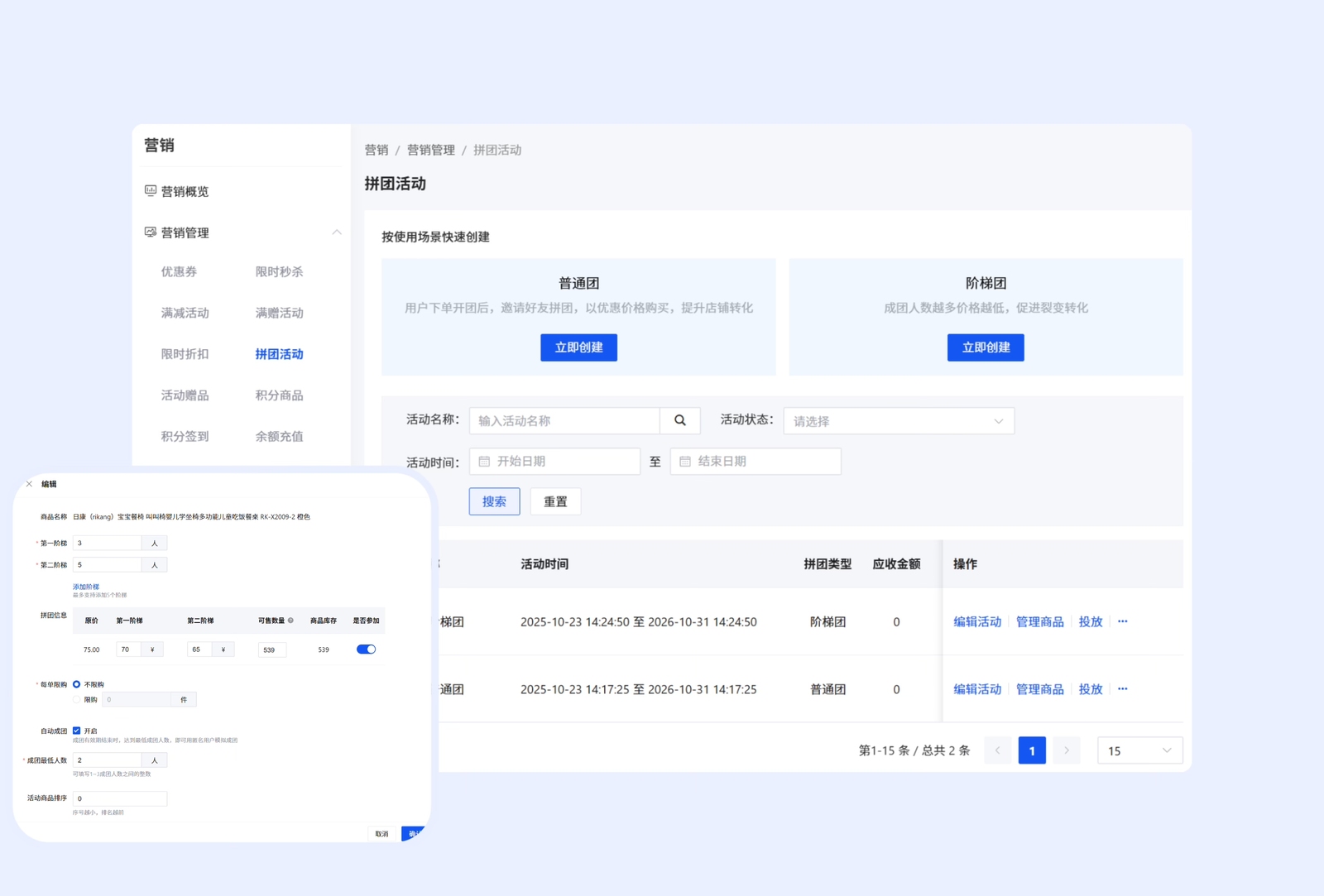This screenshot has height=896, width=1324.
Task: Click the calendar icon in 开始日期 field
Action: 485,462
